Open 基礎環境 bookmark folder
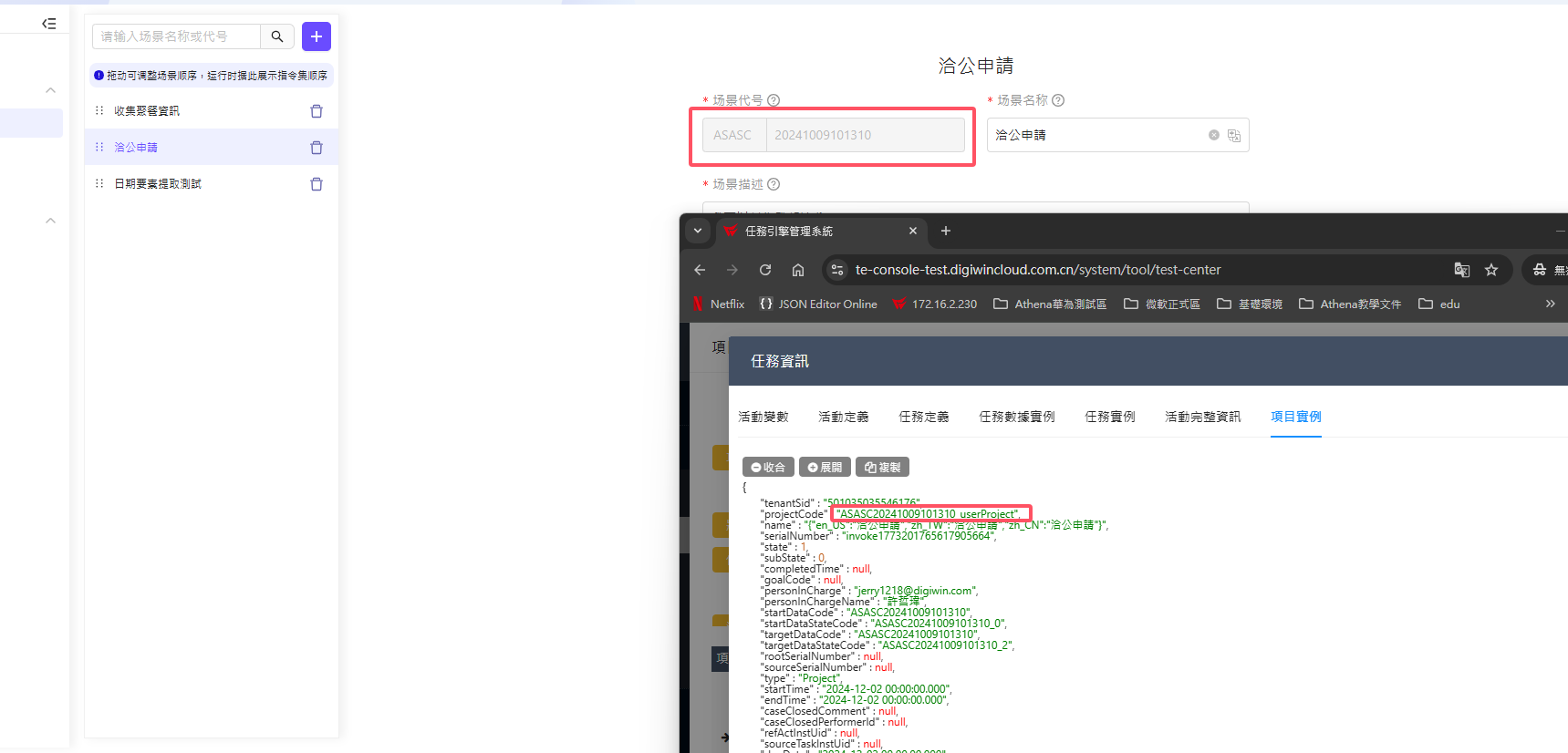This screenshot has width=1568, height=753. (1250, 304)
